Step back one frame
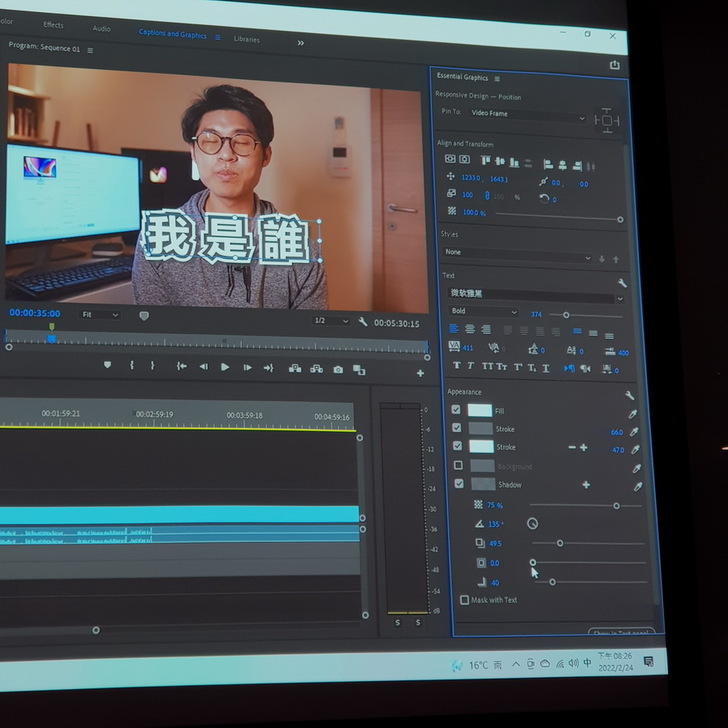This screenshot has height=728, width=728. pos(203,367)
